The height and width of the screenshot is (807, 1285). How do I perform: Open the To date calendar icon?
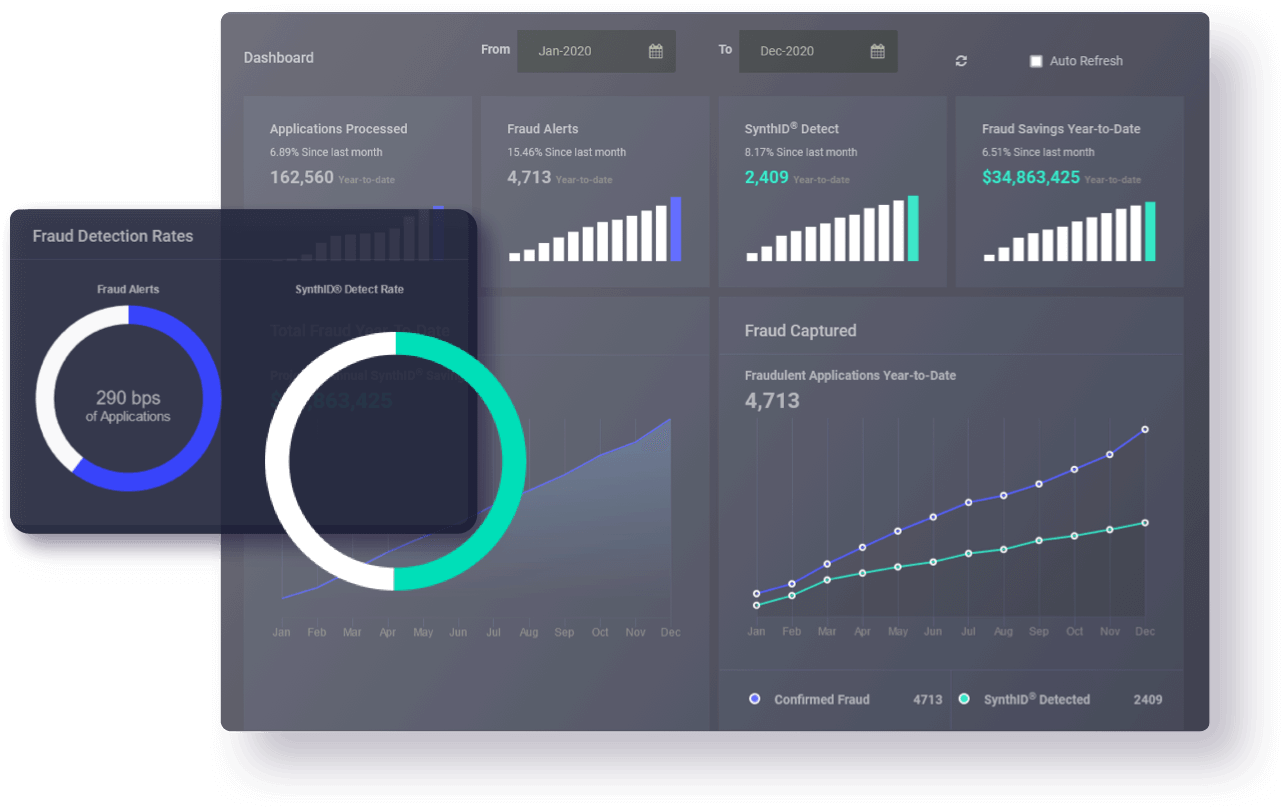[877, 51]
